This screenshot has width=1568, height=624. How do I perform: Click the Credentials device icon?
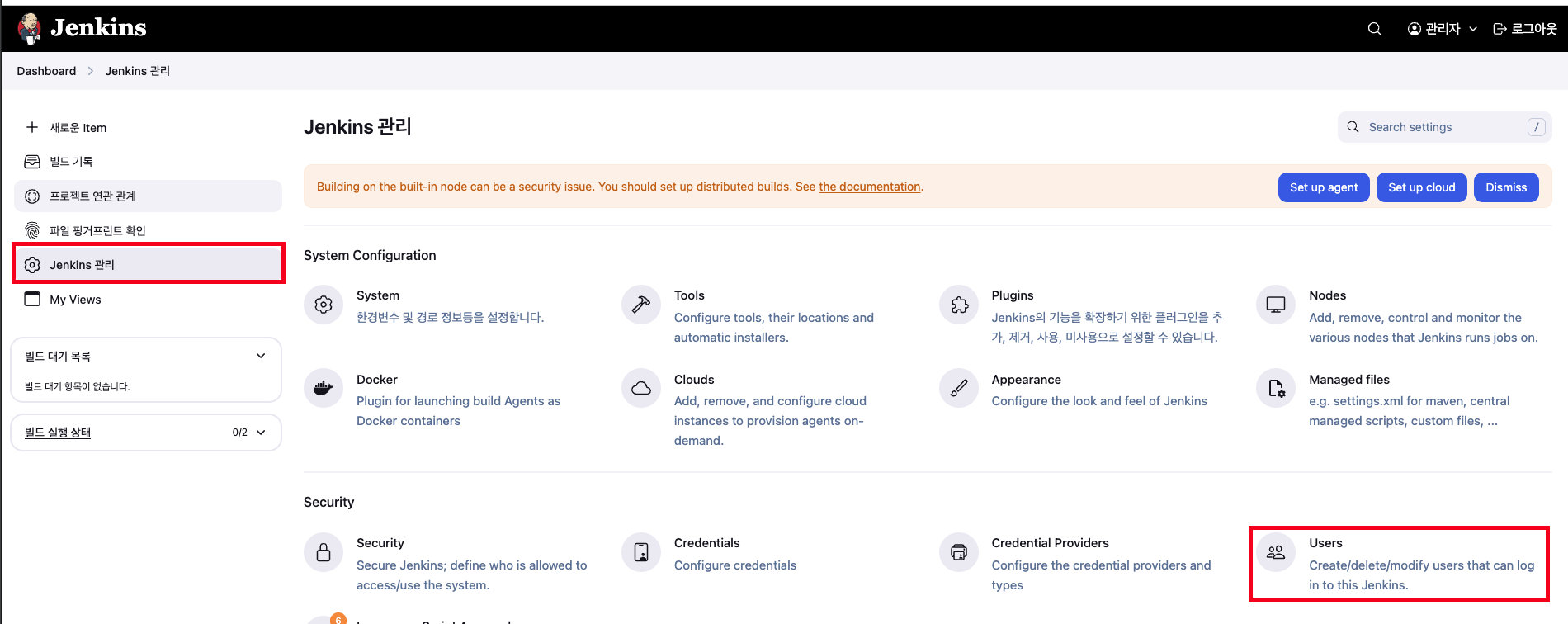coord(641,552)
